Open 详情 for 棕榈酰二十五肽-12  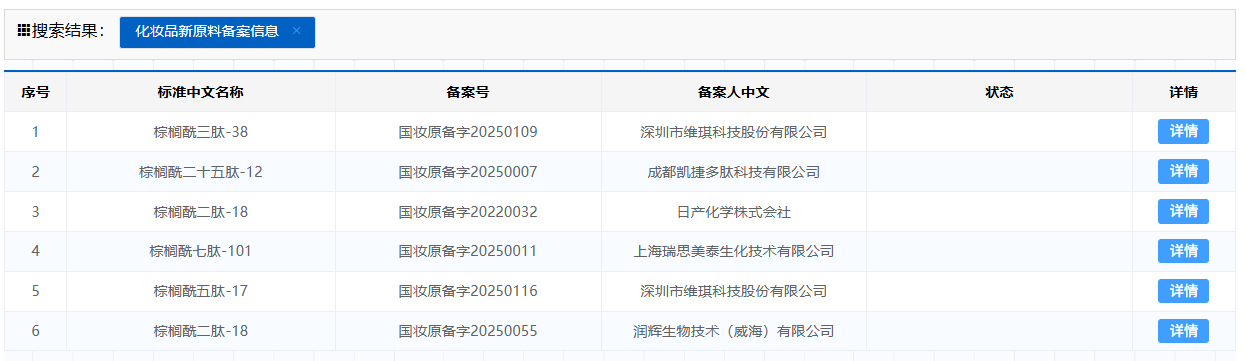click(x=1183, y=172)
